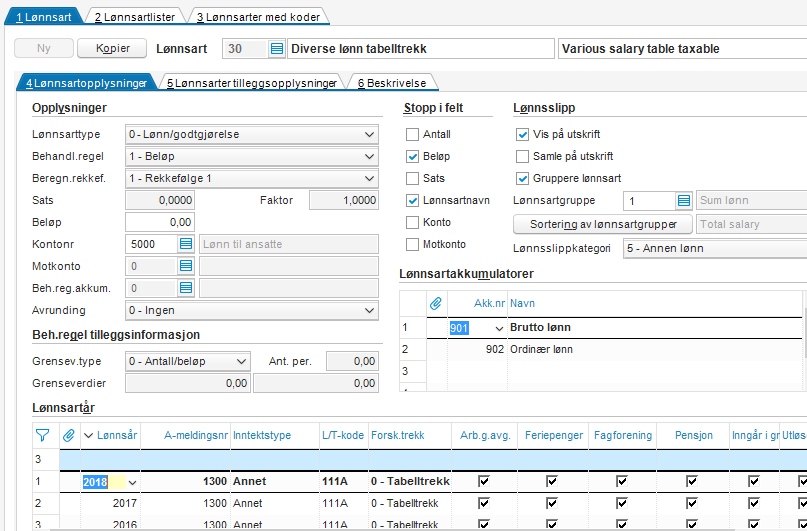Image resolution: width=807 pixels, height=531 pixels.
Task: Open the Motkonto lookup icon
Action: (186, 266)
